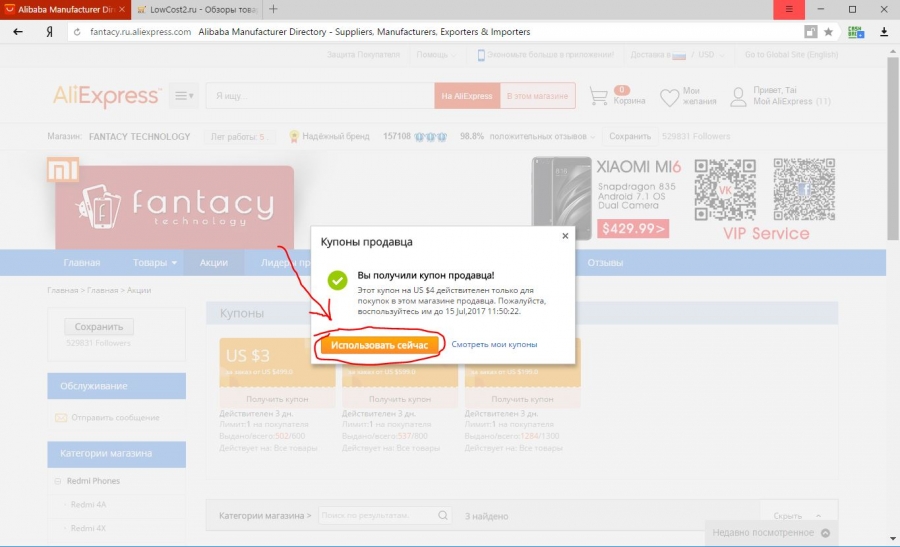Open the Отзывы store tab

[605, 262]
